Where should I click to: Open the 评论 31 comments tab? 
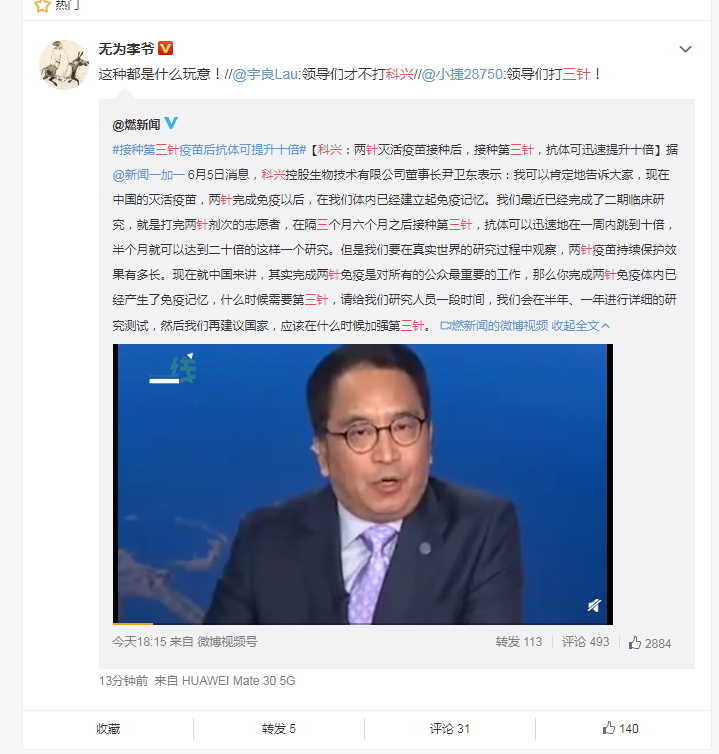[x=450, y=729]
